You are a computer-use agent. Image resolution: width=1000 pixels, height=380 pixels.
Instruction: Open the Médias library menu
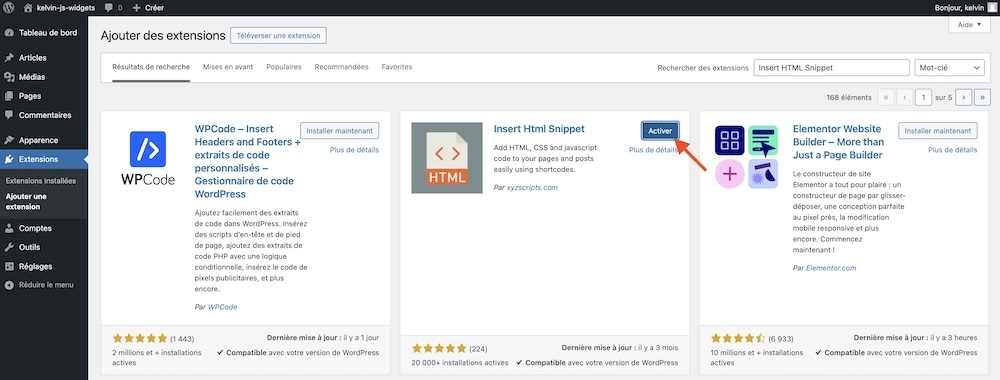(x=32, y=77)
